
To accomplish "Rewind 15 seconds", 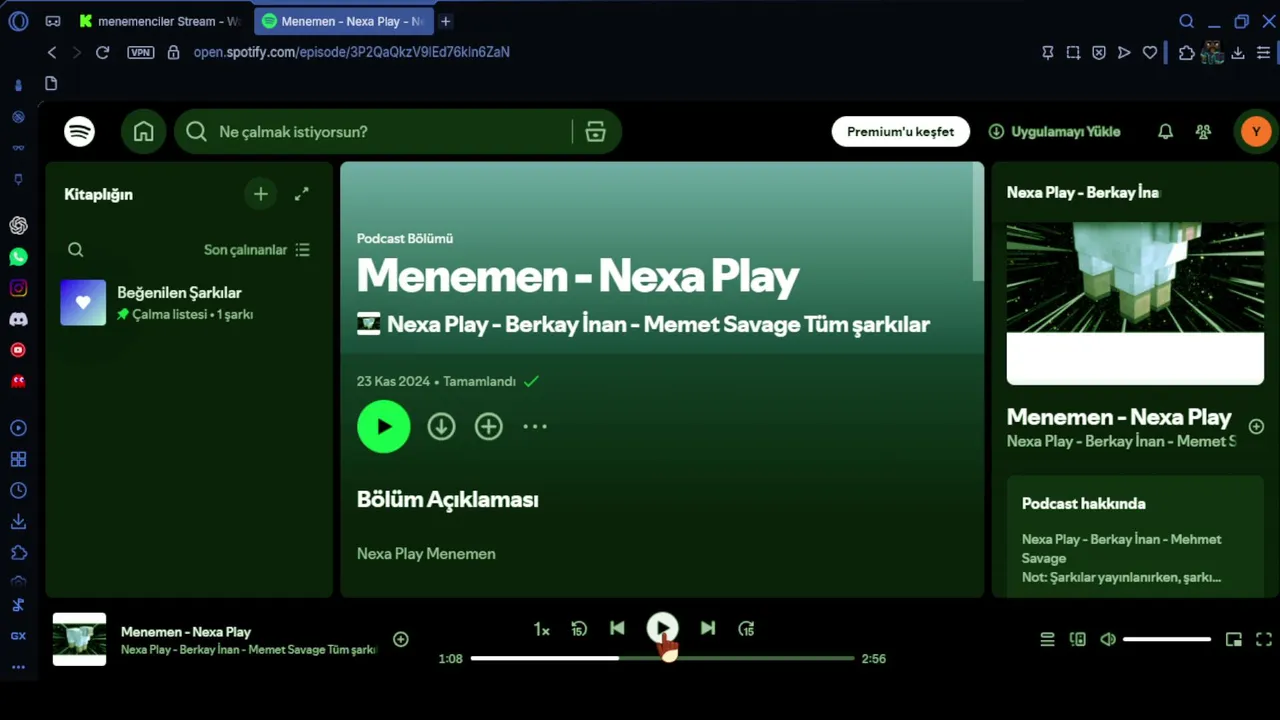I will point(579,629).
